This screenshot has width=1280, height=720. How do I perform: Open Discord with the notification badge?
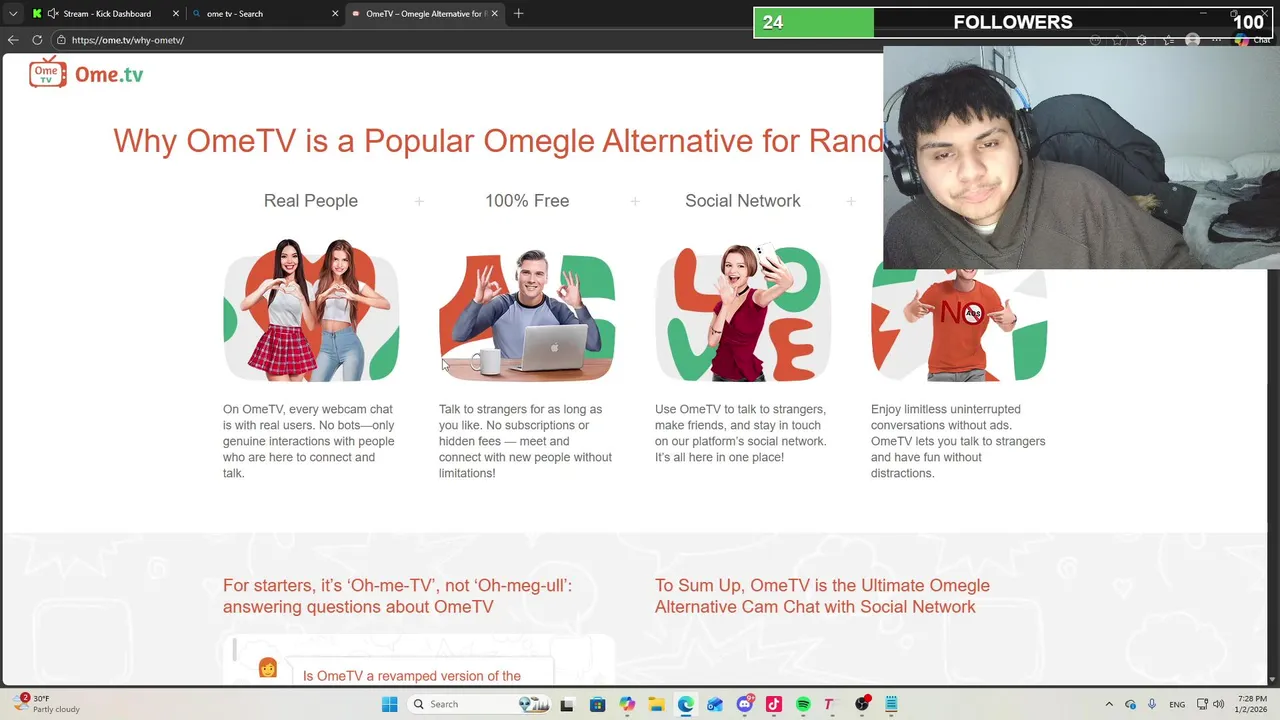pos(745,704)
